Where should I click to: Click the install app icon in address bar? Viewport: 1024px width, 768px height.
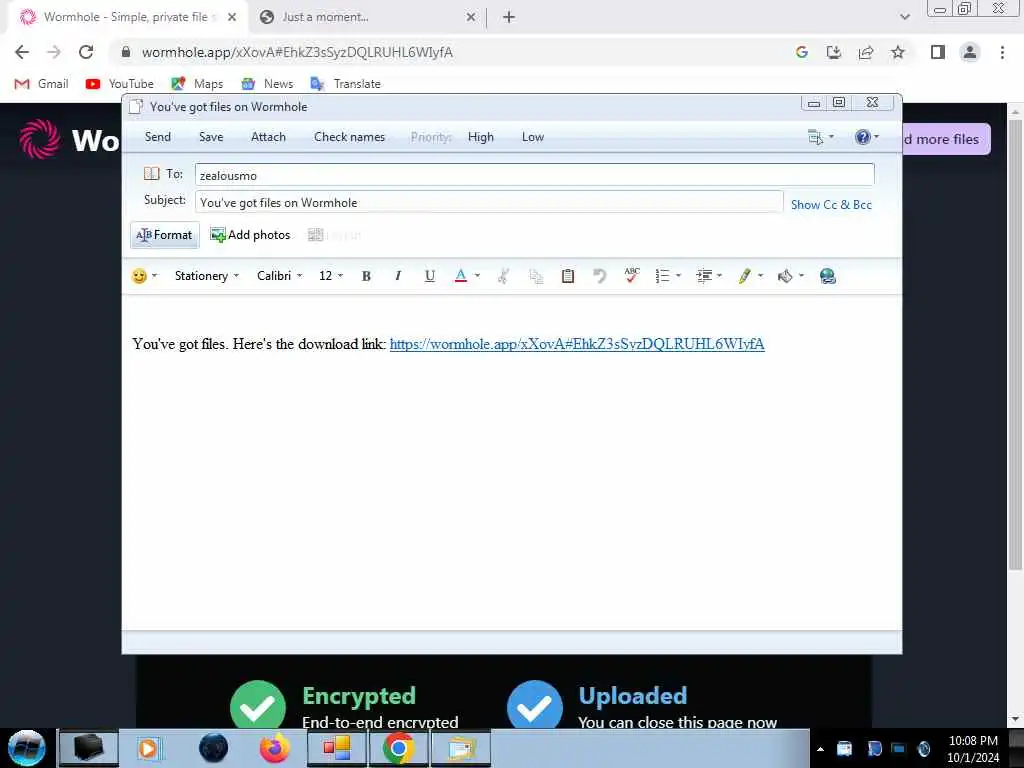point(834,52)
